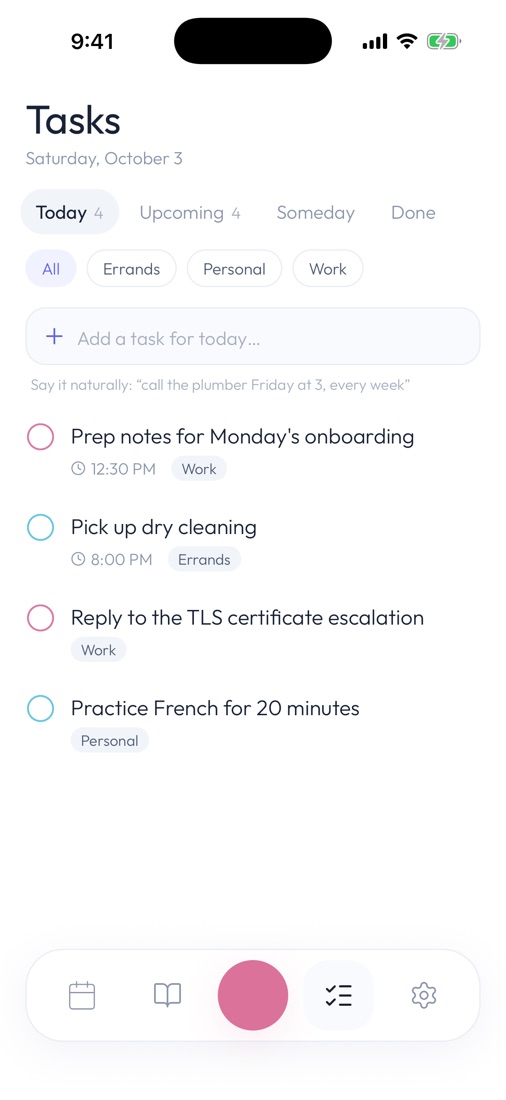Check off Prep notes for Monday's onboarding
This screenshot has width=506, height=1100.
point(41,436)
